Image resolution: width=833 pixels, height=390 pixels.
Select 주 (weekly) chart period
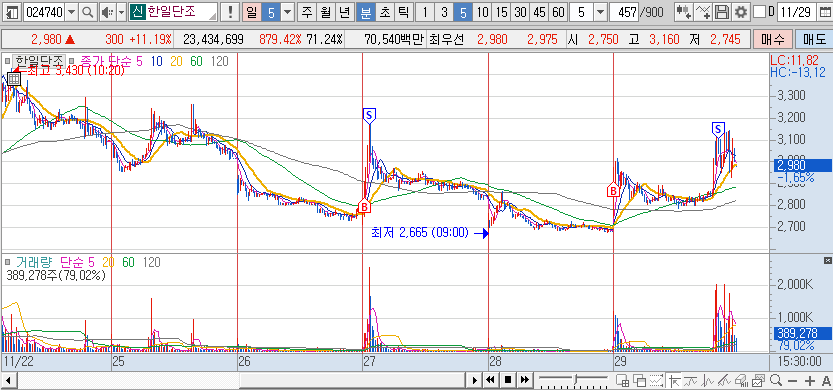[x=307, y=12]
